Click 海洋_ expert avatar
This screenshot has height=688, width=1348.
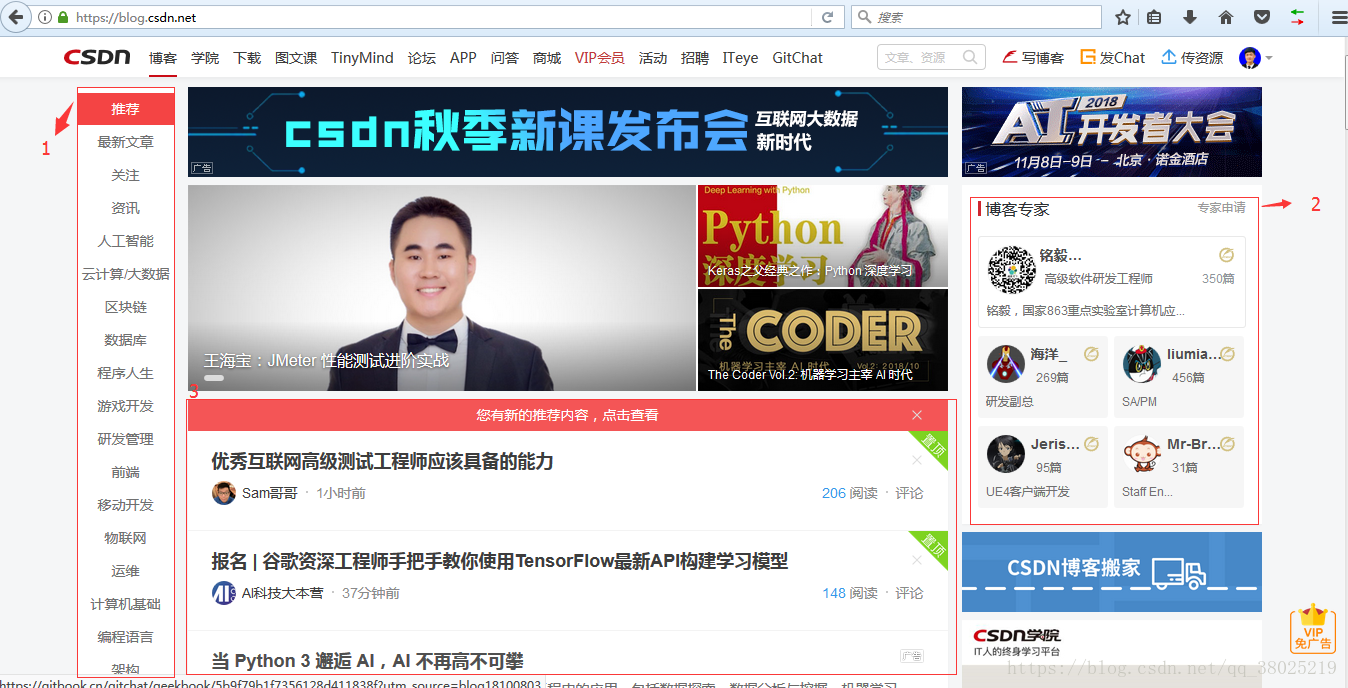tap(1005, 364)
